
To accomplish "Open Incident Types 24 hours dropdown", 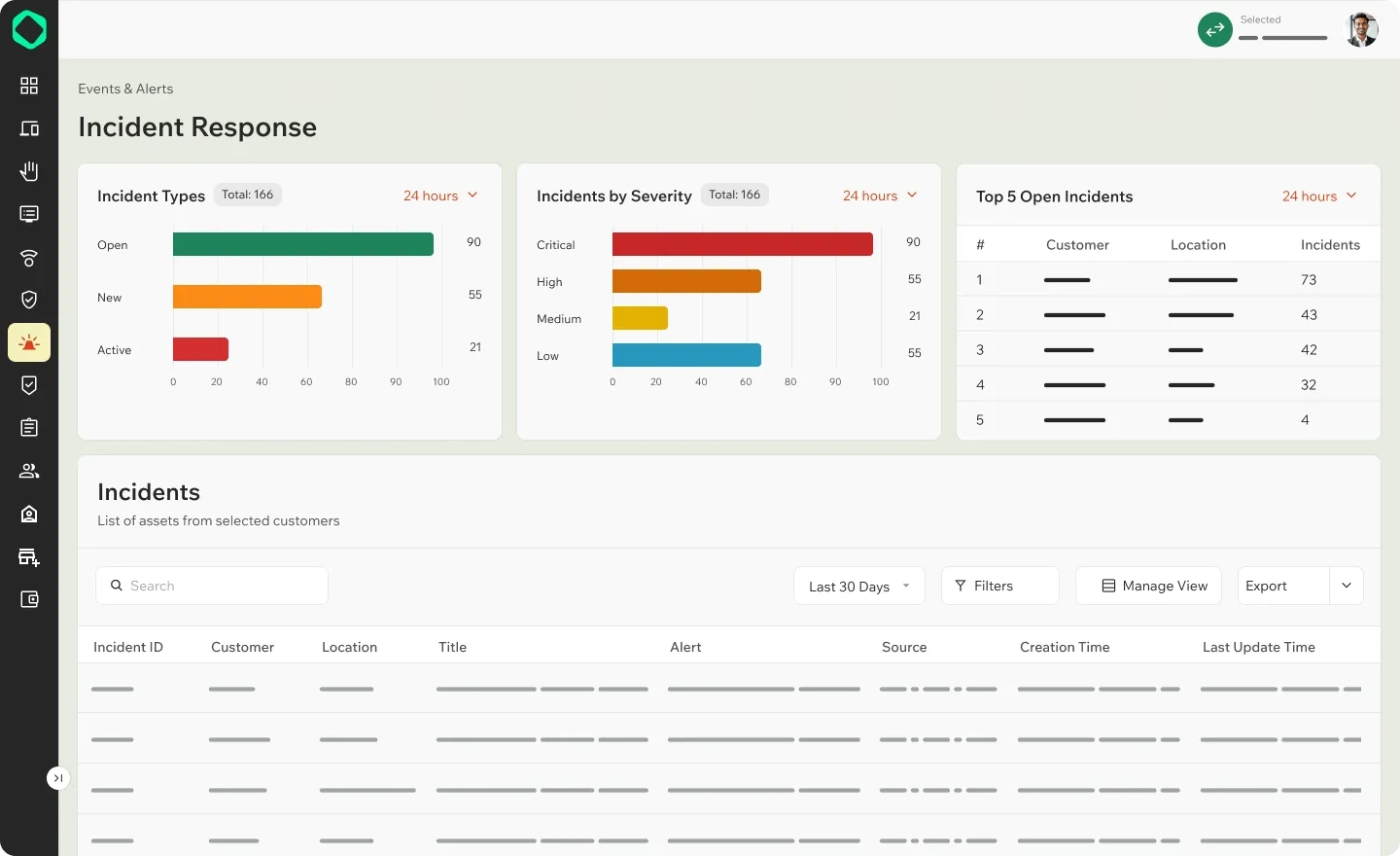I will point(440,196).
